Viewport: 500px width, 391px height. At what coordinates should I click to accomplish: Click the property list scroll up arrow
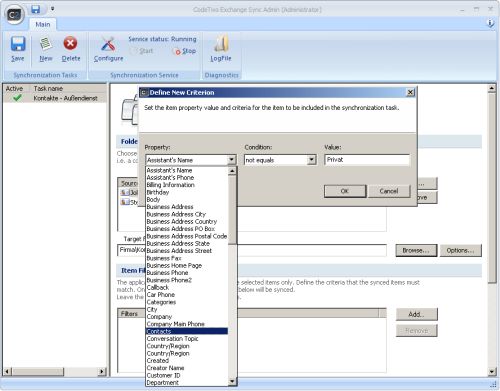[x=232, y=171]
